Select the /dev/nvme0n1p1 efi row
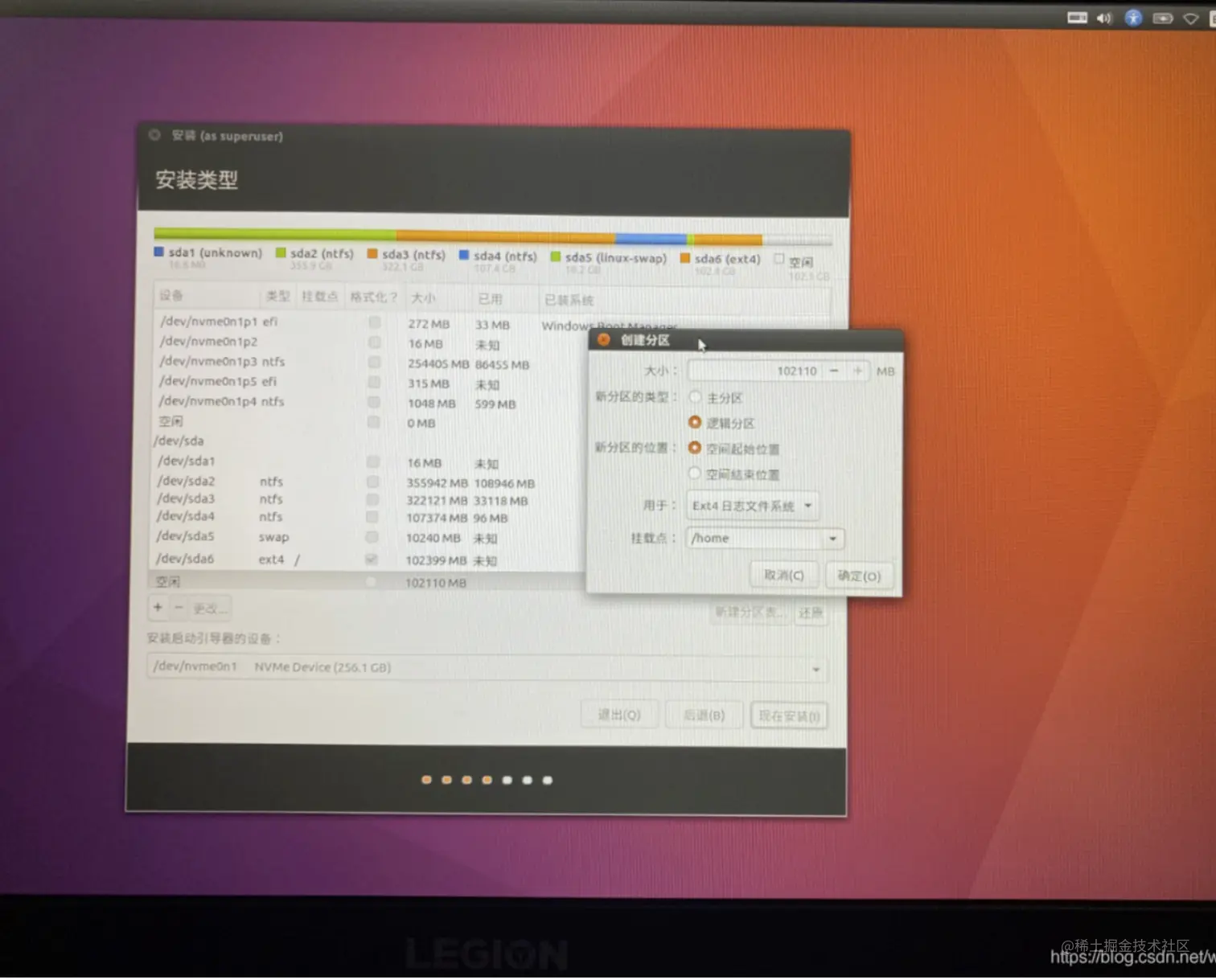 (x=370, y=322)
